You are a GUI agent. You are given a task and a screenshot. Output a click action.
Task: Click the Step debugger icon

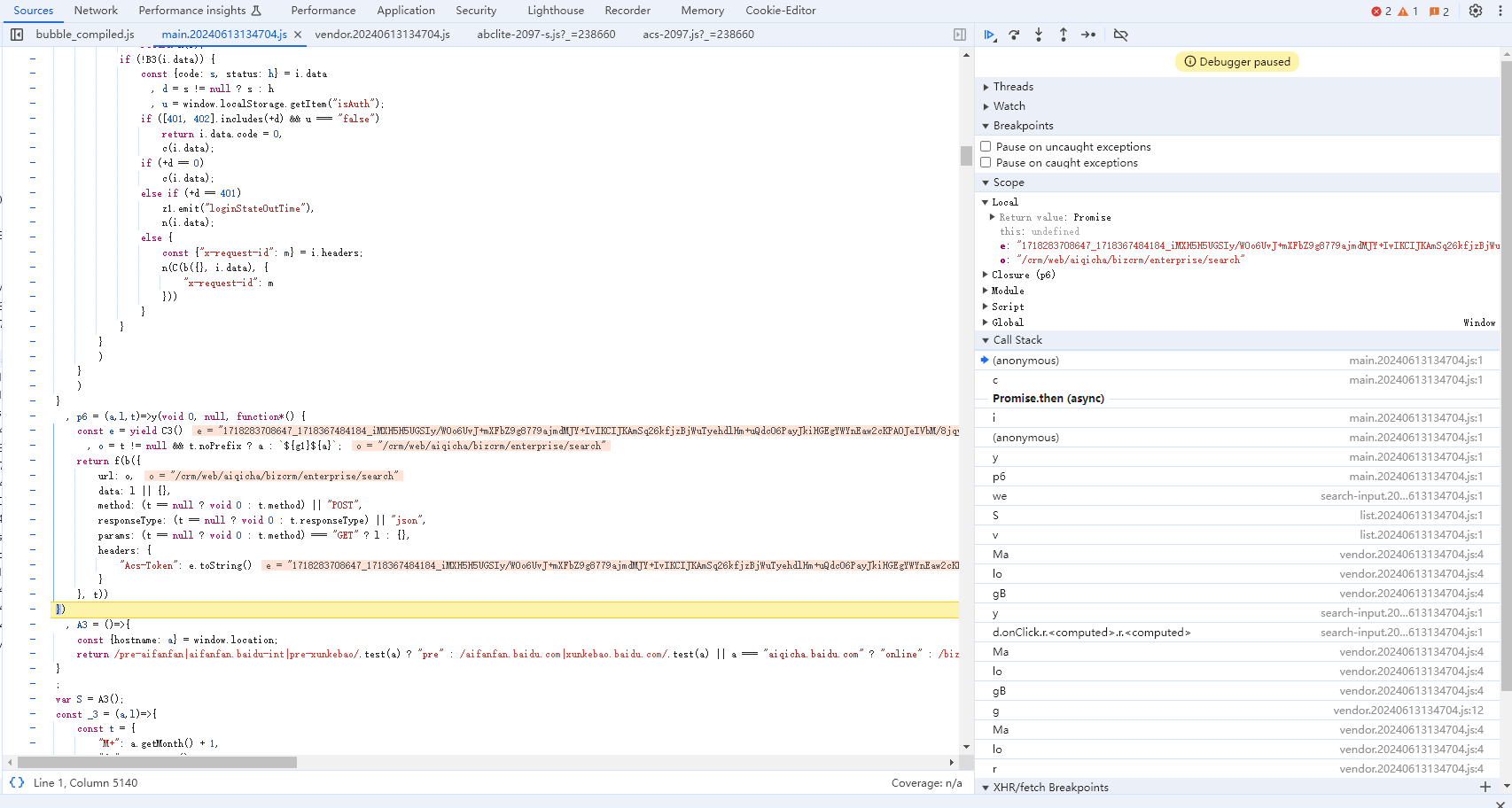1088,35
